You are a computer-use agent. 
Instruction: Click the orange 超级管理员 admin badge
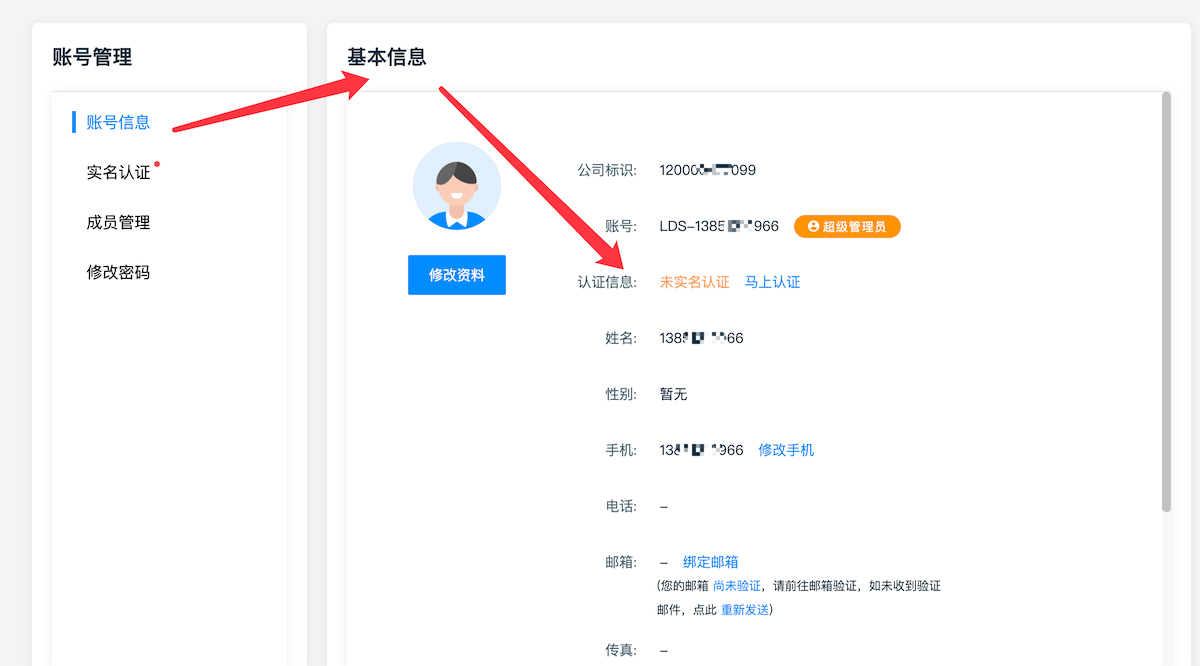coord(847,226)
